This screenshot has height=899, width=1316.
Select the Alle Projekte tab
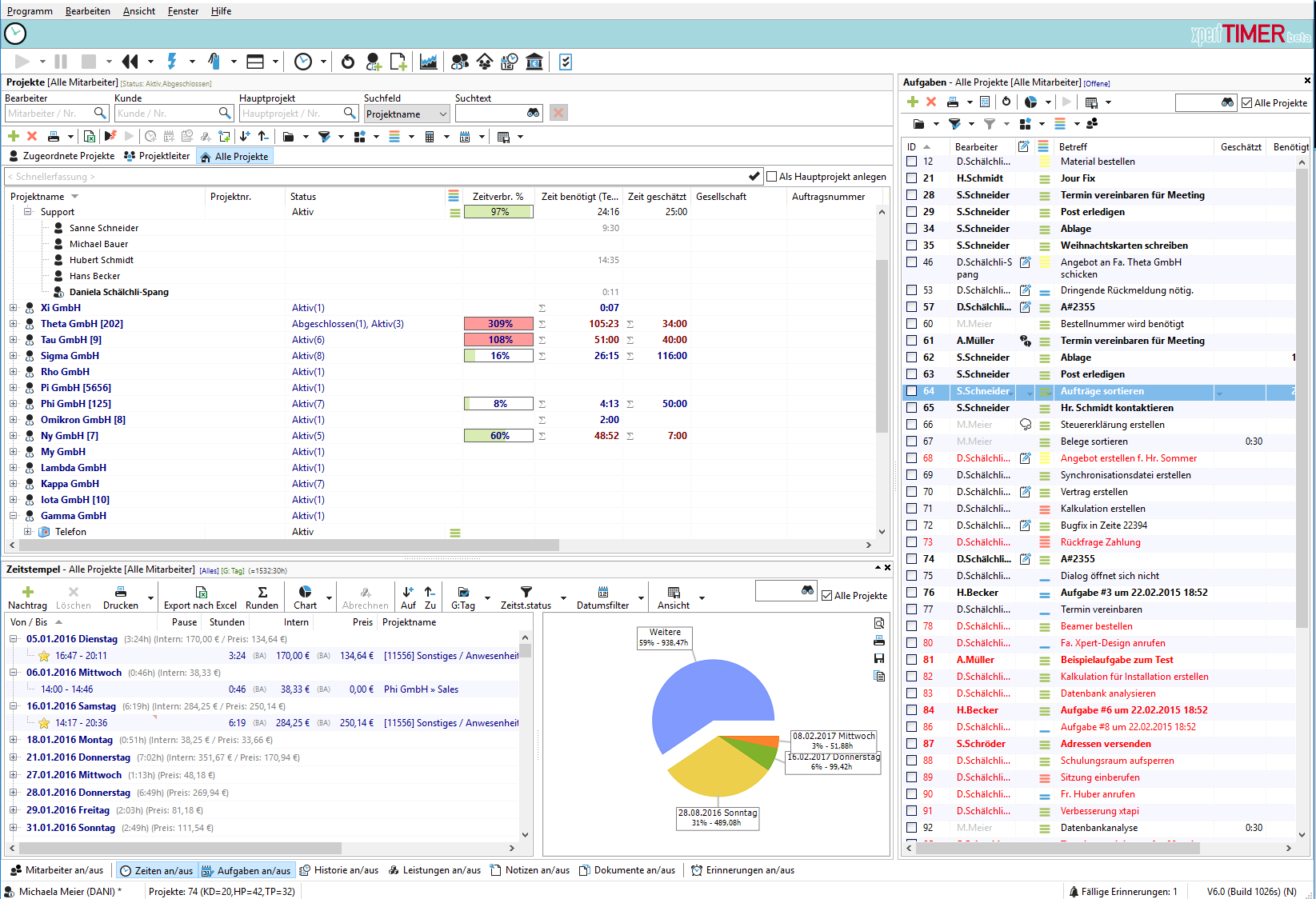[x=234, y=157]
